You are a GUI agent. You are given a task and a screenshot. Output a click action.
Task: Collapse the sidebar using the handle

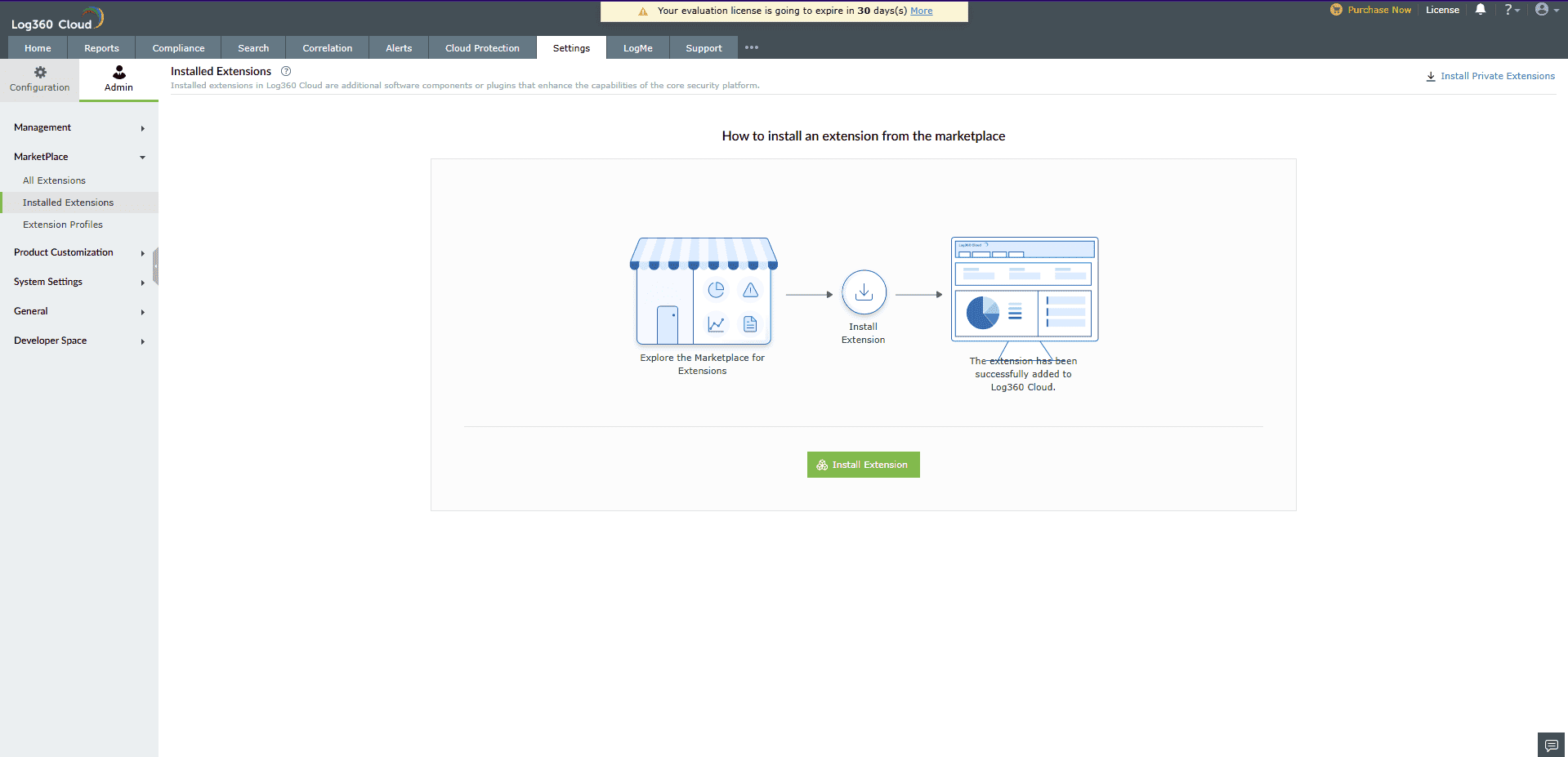(x=155, y=266)
